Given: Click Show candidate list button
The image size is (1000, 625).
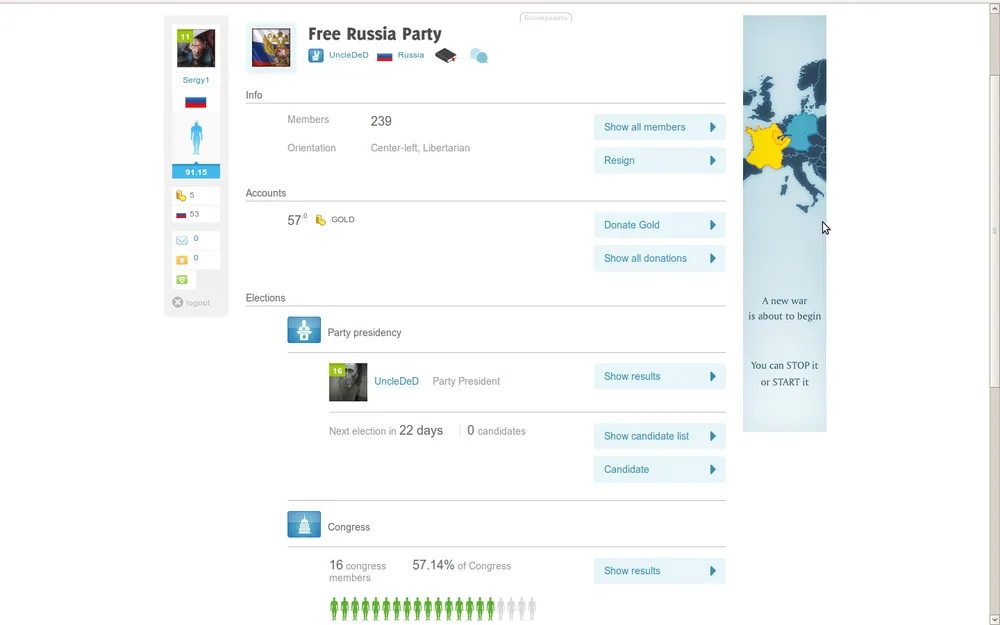Looking at the screenshot, I should (659, 436).
